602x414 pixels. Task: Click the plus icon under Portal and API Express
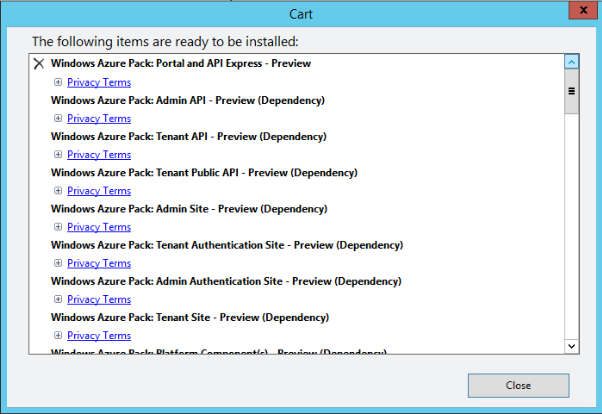(x=58, y=82)
